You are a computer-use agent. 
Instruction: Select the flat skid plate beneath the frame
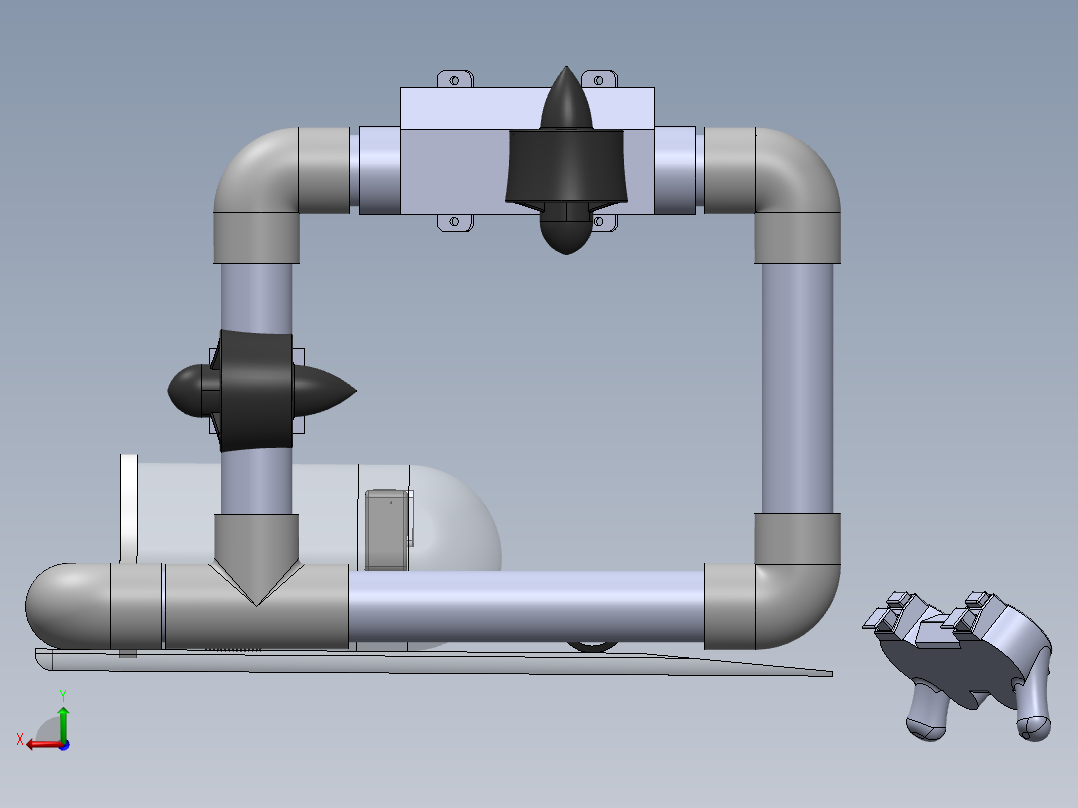pos(433,662)
